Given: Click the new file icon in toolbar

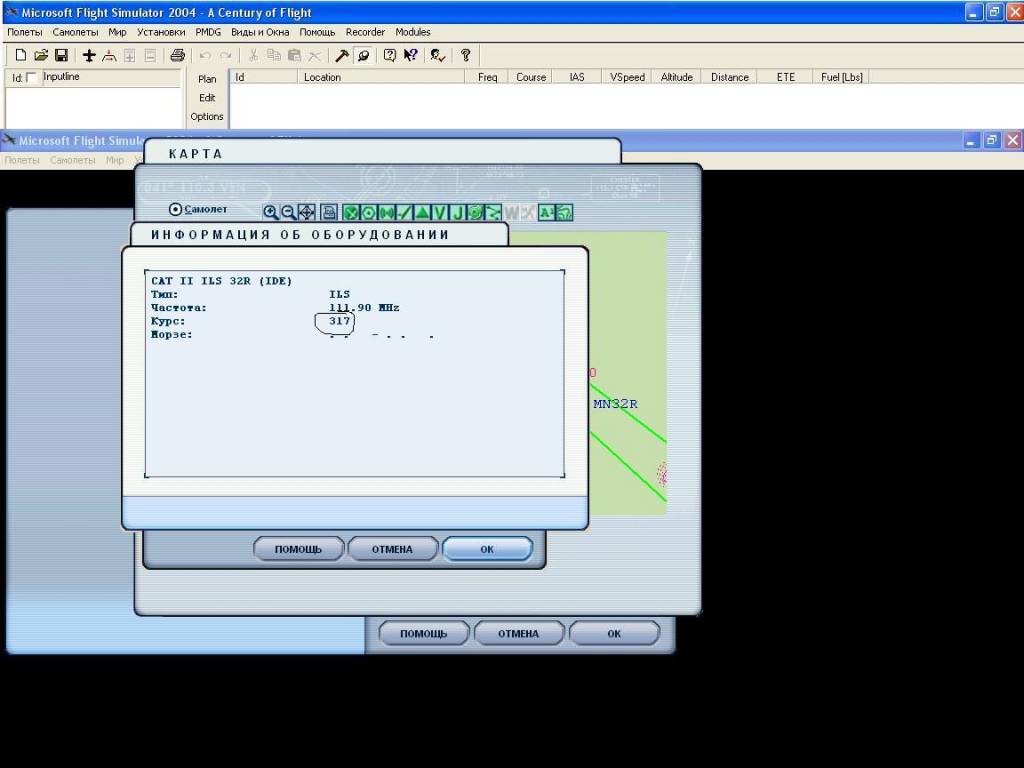Looking at the screenshot, I should click(20, 55).
